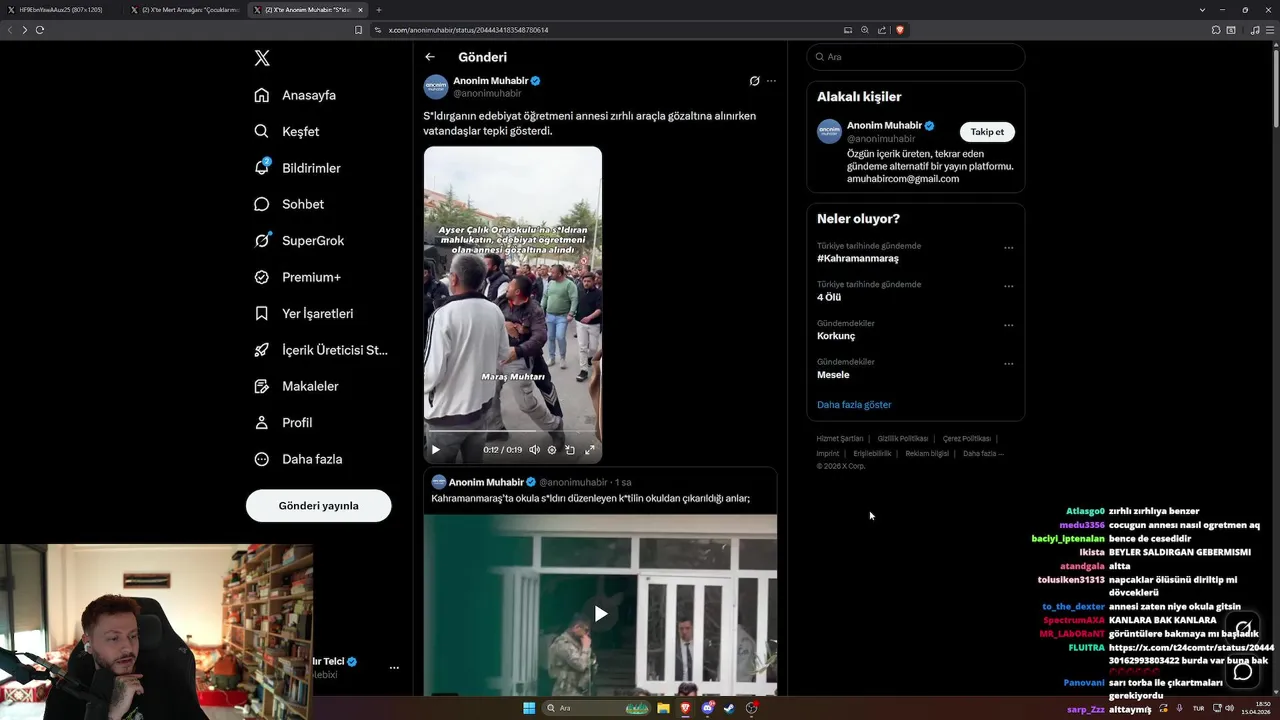Open options for Mesele trend

pos(1008,364)
